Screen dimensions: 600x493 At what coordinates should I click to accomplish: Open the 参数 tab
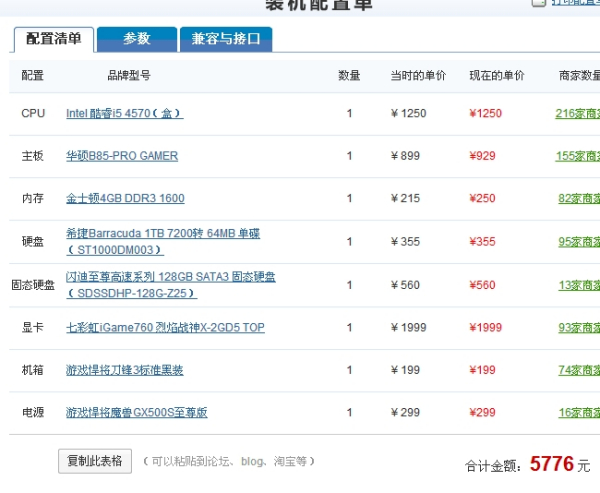point(137,39)
